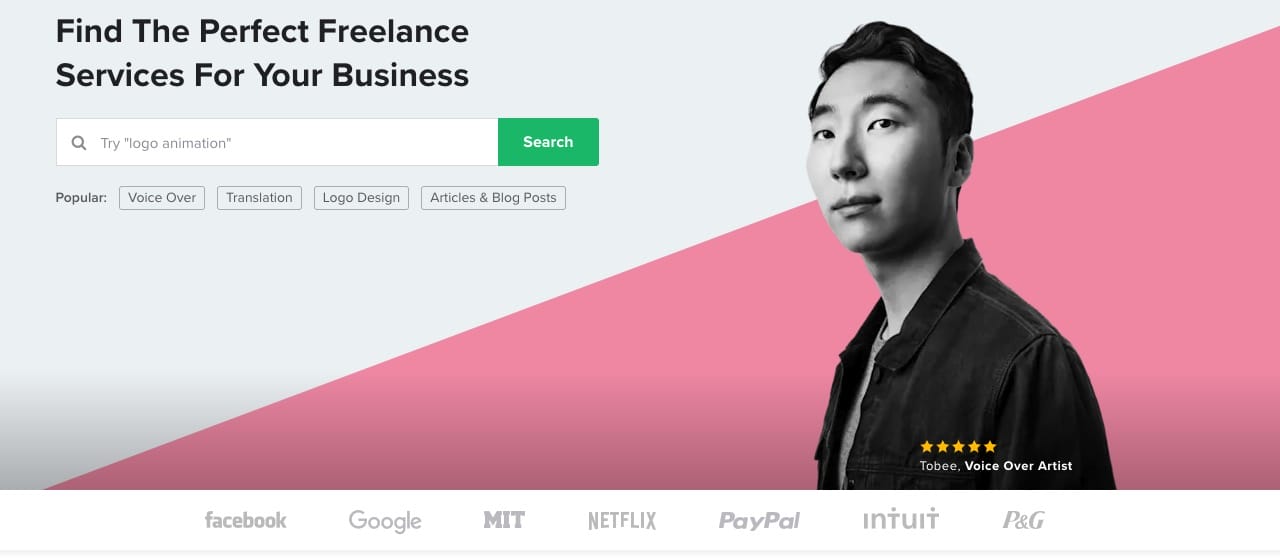Click the MIT logo

(x=504, y=520)
